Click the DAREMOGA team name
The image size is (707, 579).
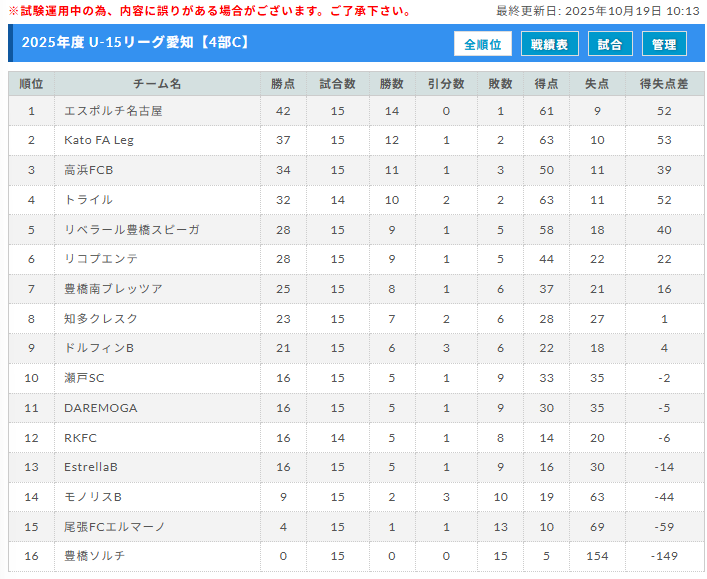(x=100, y=408)
